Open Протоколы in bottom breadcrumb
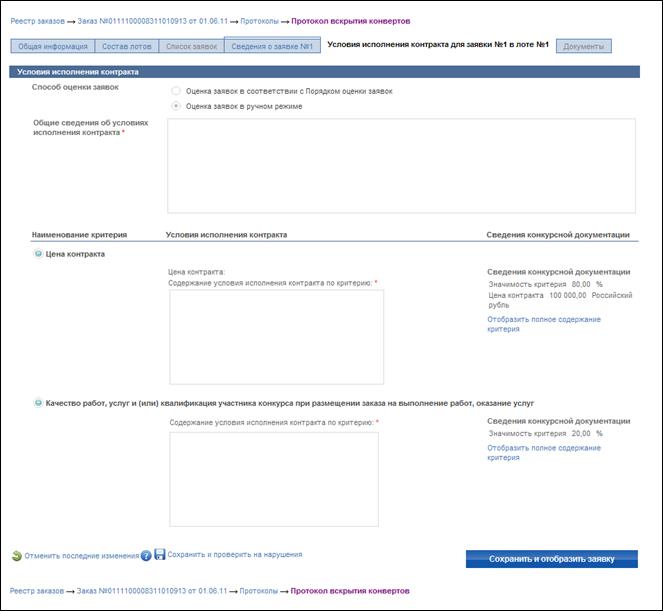This screenshot has height=611, width=663. [259, 591]
